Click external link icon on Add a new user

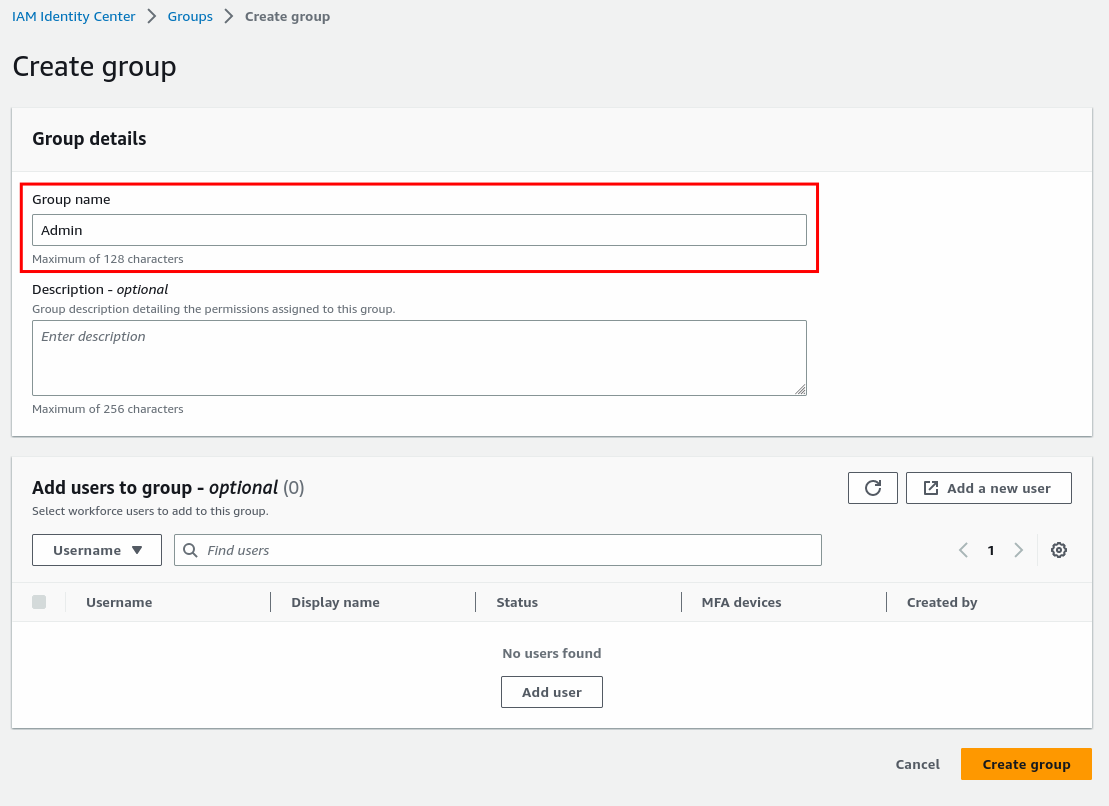[930, 488]
